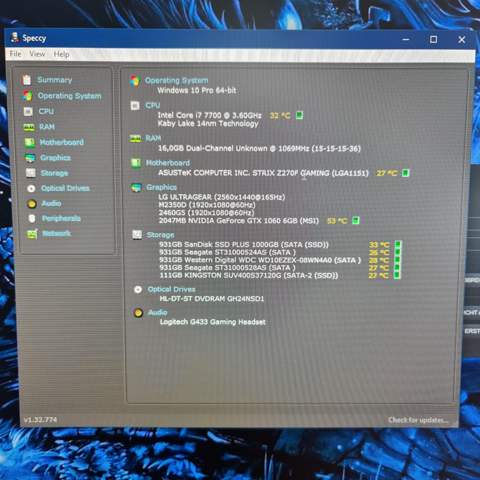
Task: Select Network icon in sidebar
Action: click(32, 234)
